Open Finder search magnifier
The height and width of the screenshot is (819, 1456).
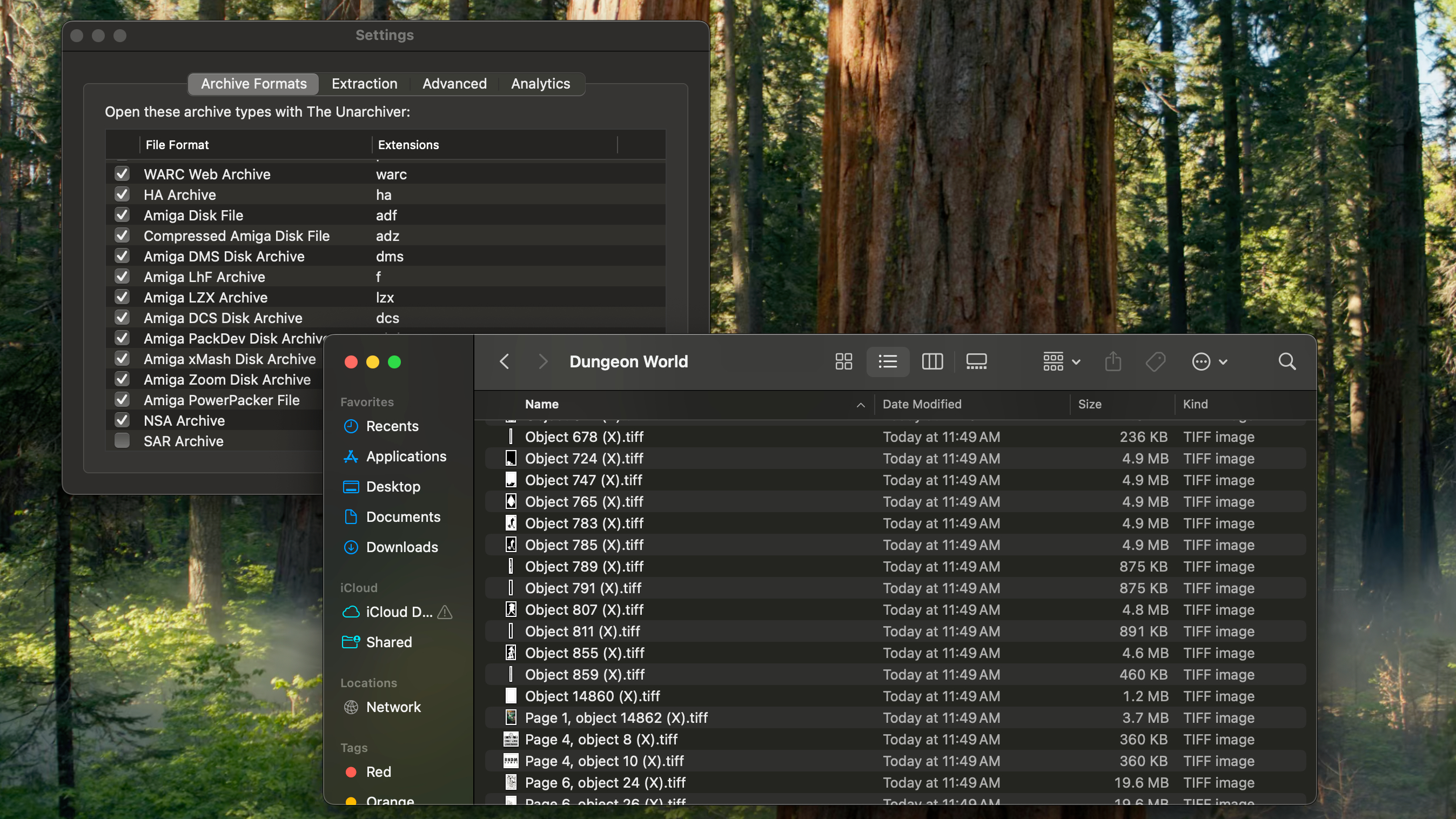click(1287, 362)
